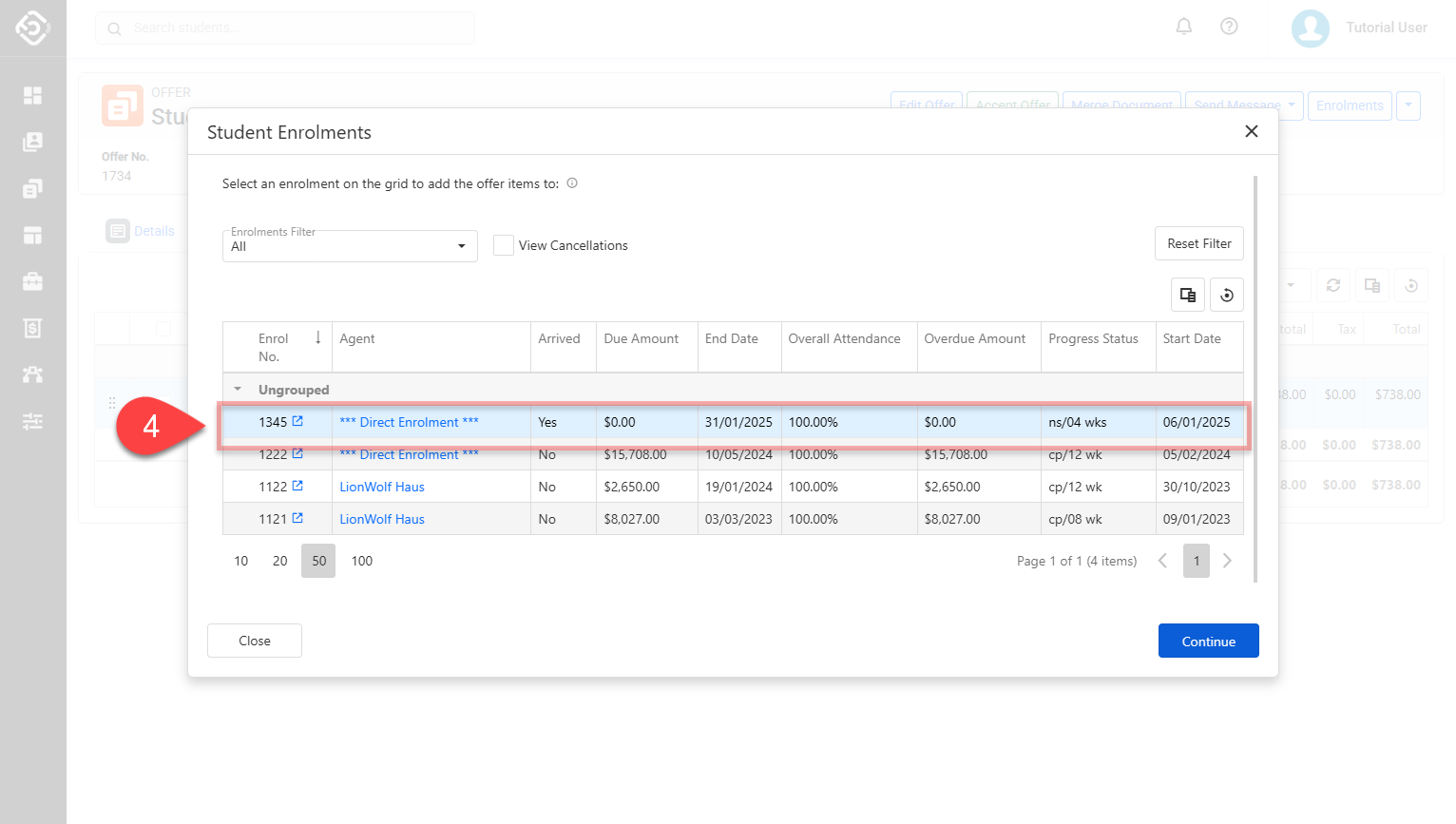Viewport: 1456px width, 824px height.
Task: Open enrolment 1122 external link icon
Action: pos(297,486)
